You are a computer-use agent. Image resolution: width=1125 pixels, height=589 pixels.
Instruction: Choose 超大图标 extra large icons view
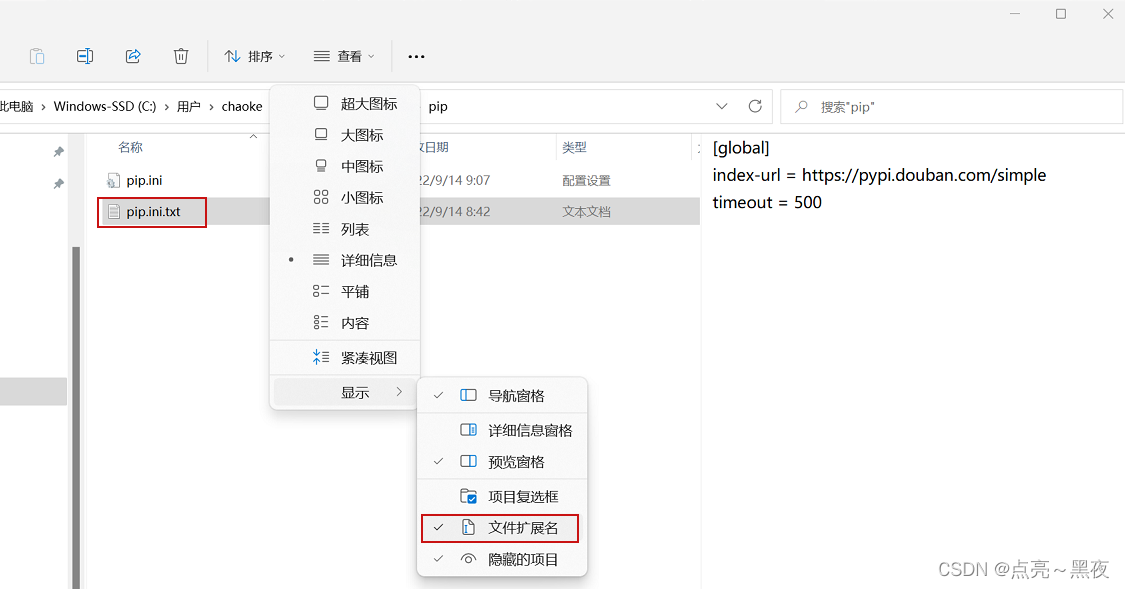coord(345,103)
